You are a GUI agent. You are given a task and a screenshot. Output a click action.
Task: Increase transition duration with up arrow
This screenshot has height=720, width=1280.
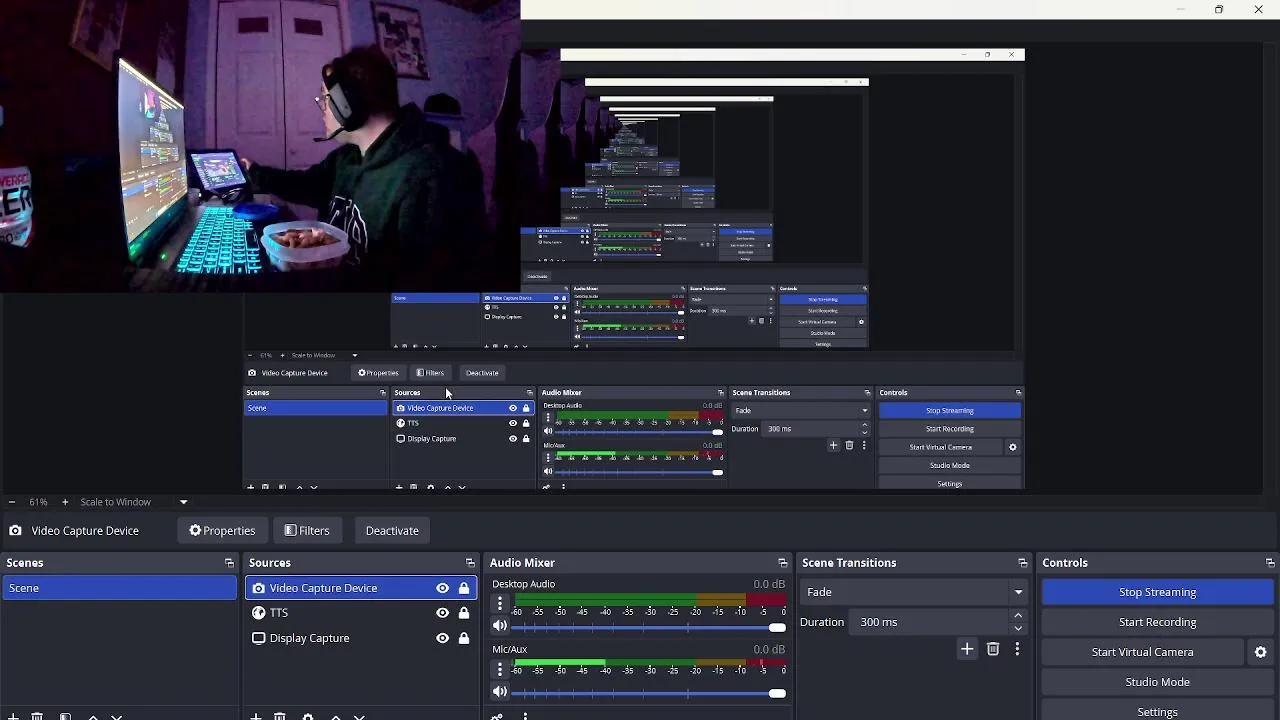coord(1018,616)
